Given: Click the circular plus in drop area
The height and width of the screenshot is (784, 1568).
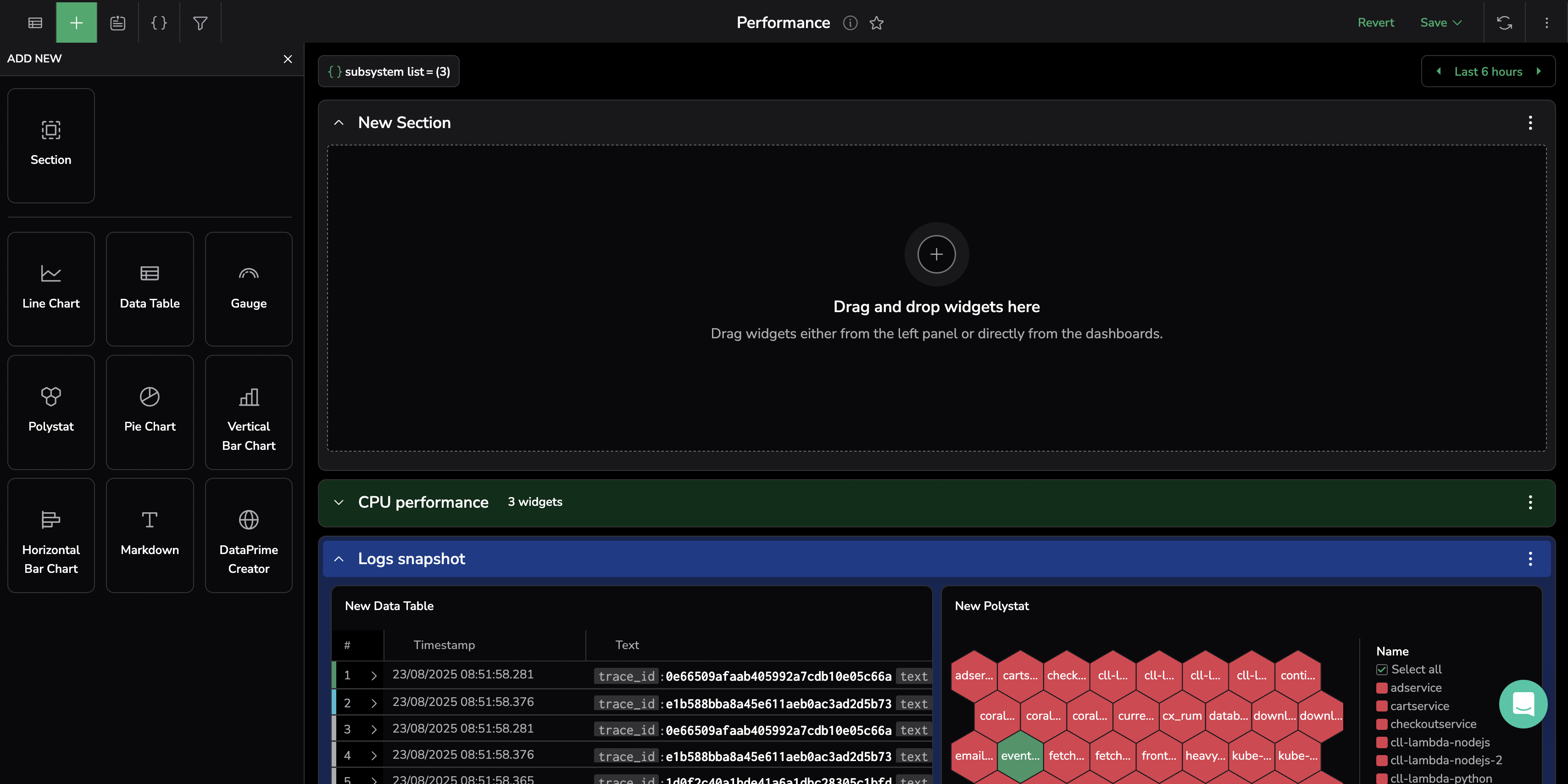Looking at the screenshot, I should pyautogui.click(x=936, y=254).
